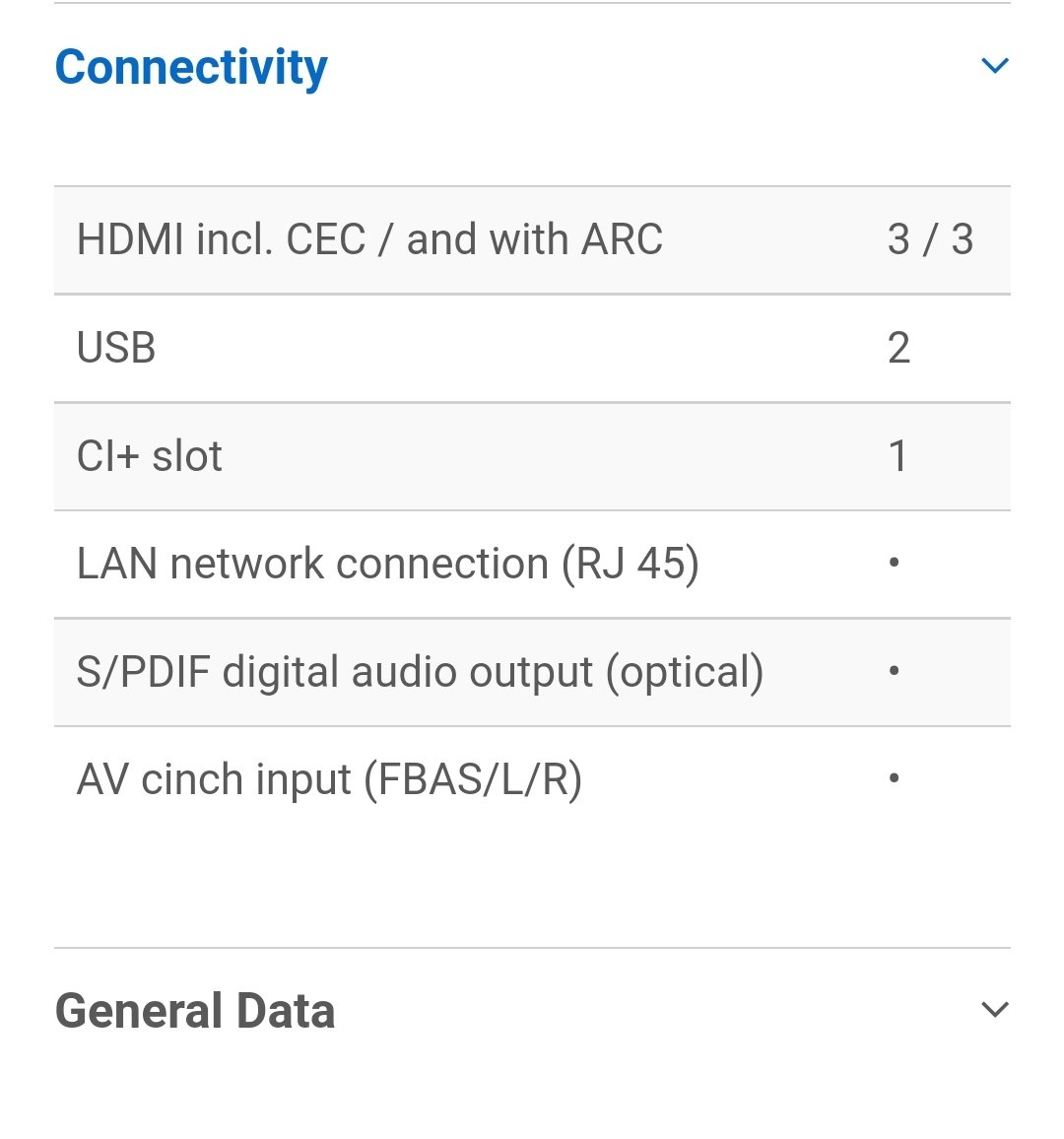Select AV cinch input (FBAS/L/R) row
The image size is (1064, 1139).
[532, 779]
